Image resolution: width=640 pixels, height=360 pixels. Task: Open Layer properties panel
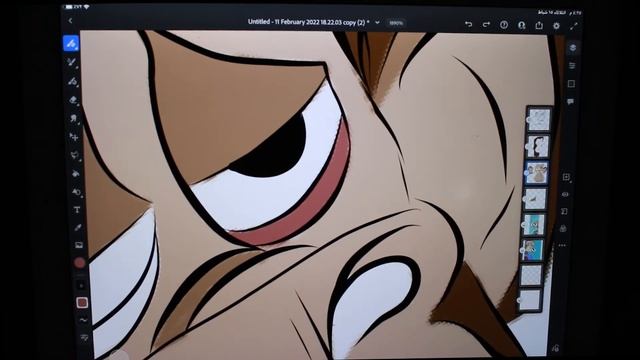pos(572,66)
